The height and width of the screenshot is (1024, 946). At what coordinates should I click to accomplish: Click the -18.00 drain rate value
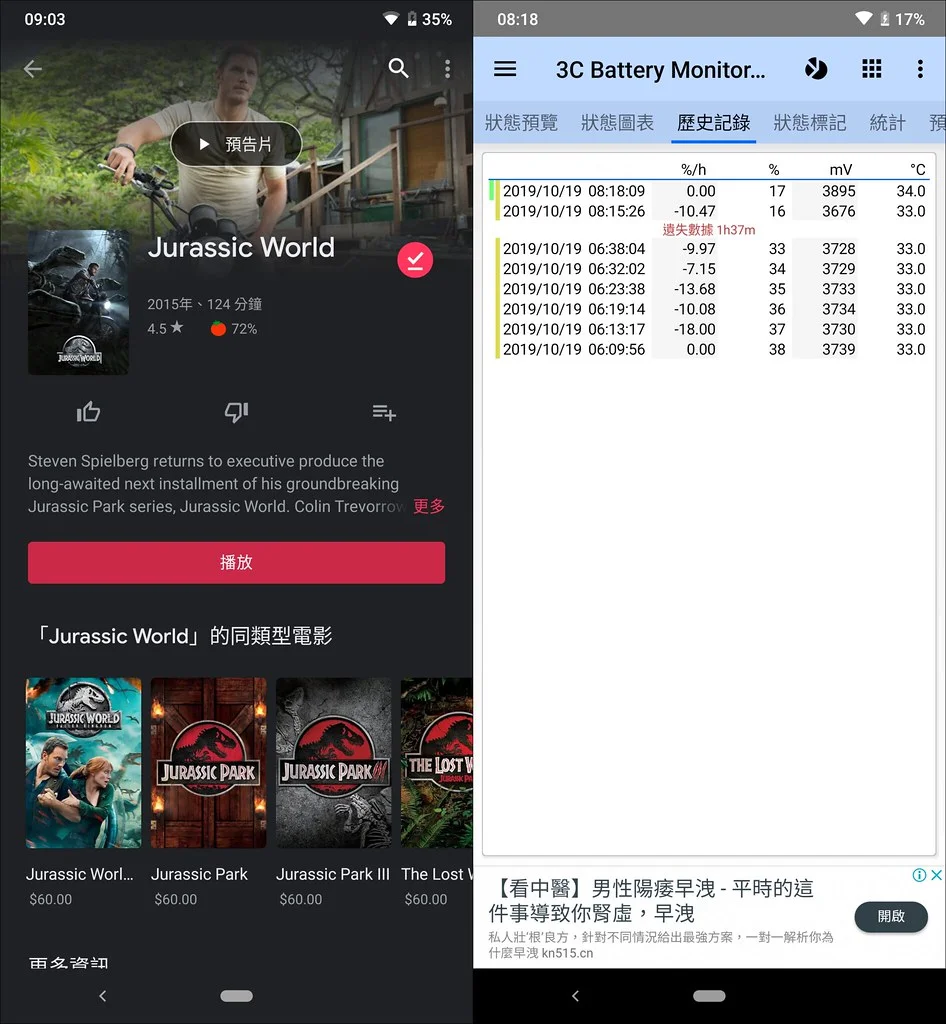click(695, 330)
